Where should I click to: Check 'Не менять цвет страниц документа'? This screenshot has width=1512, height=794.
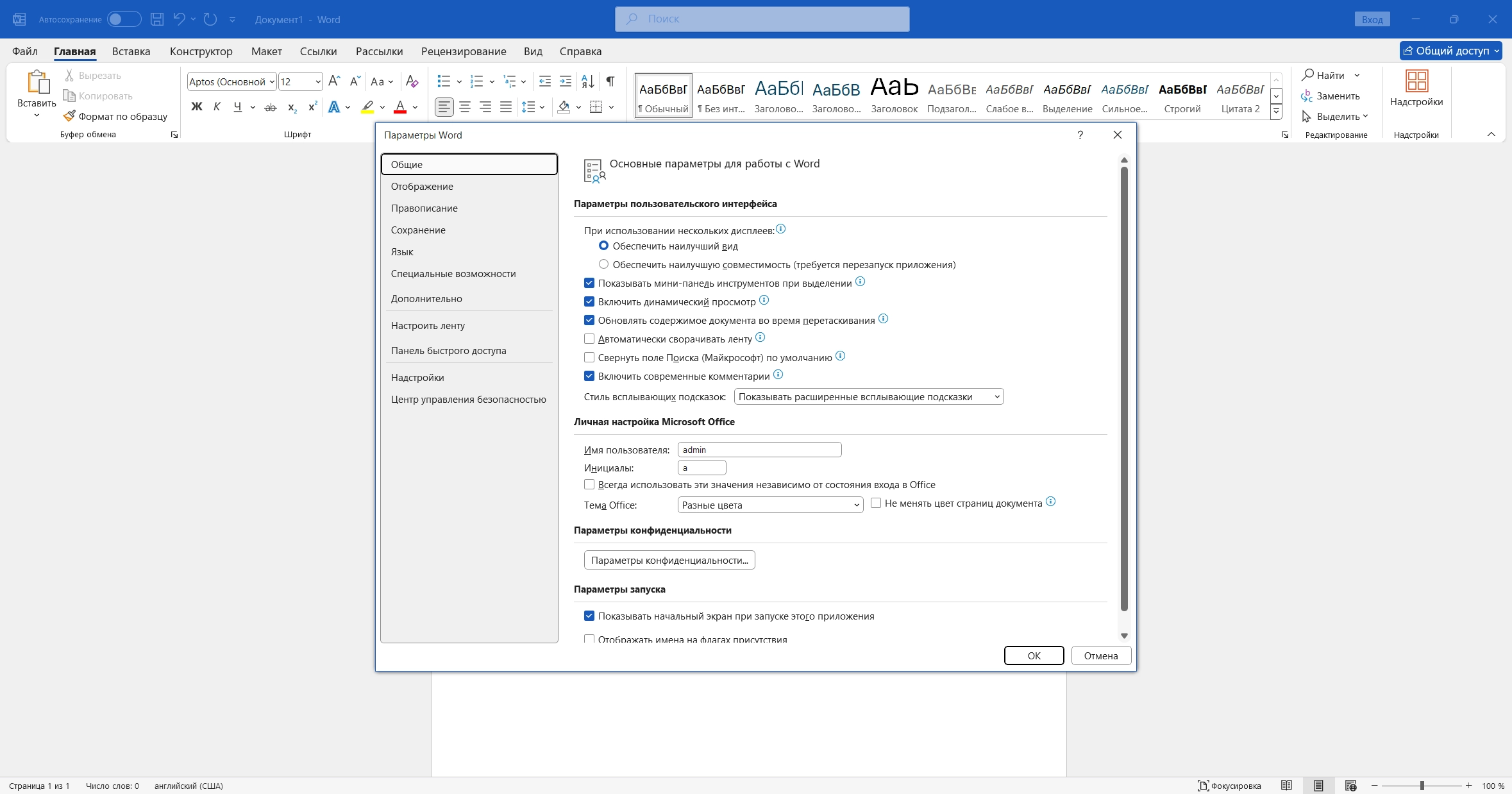(x=876, y=503)
